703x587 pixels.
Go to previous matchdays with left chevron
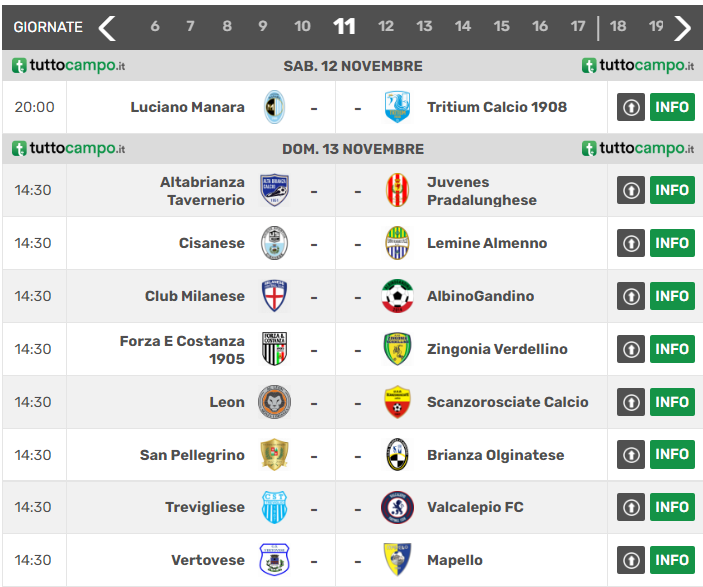(107, 27)
